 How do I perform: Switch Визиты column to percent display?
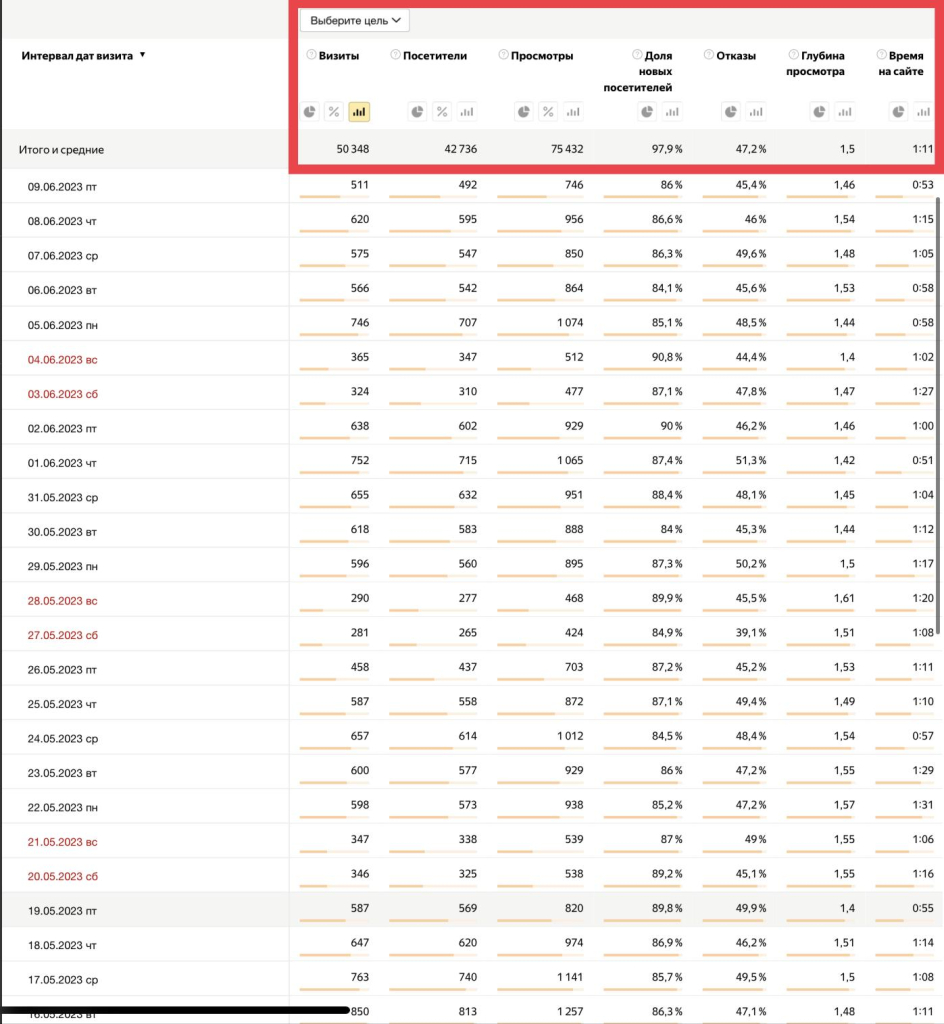click(334, 112)
